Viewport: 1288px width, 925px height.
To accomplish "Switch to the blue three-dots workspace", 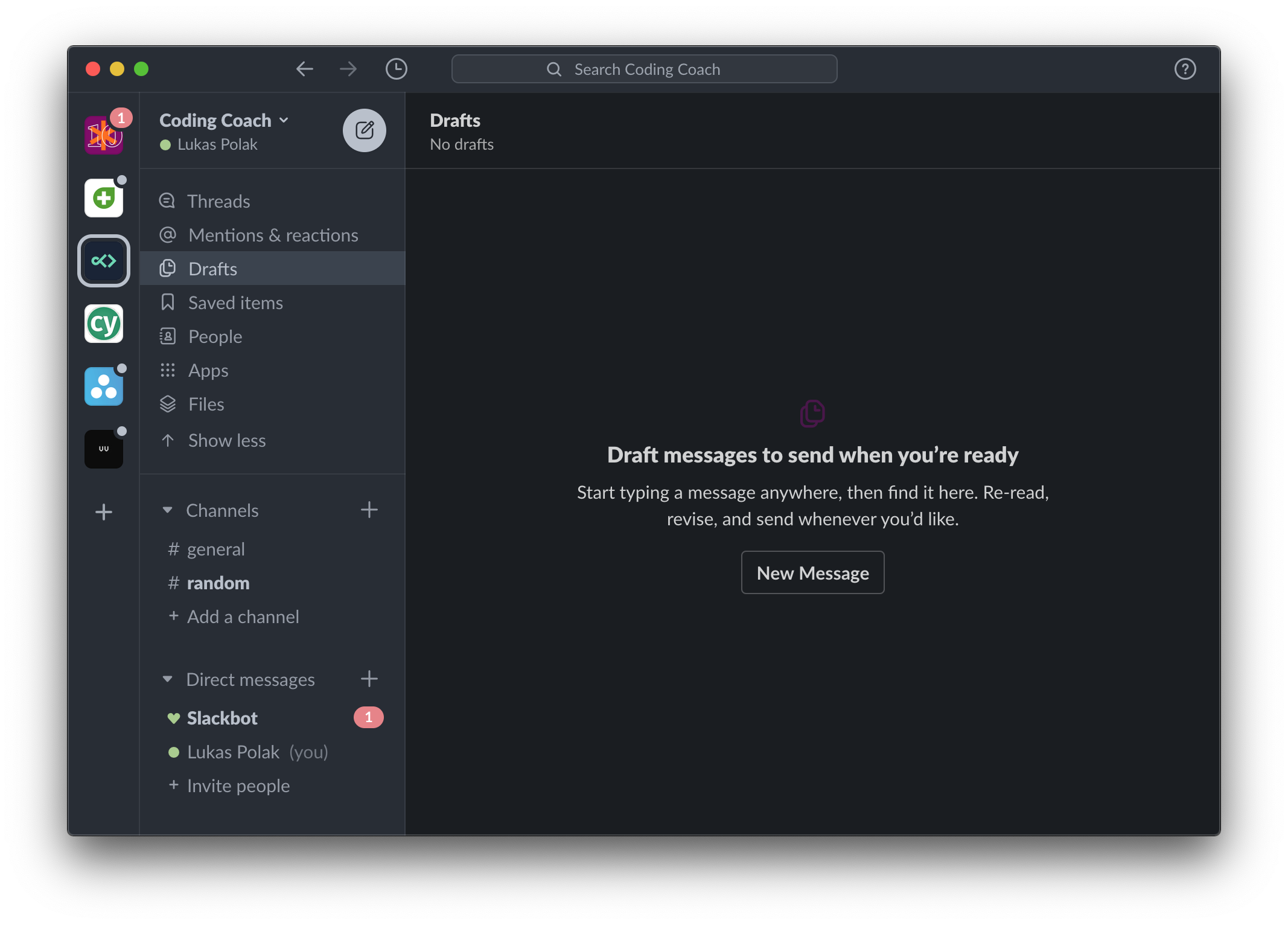I will pos(104,386).
